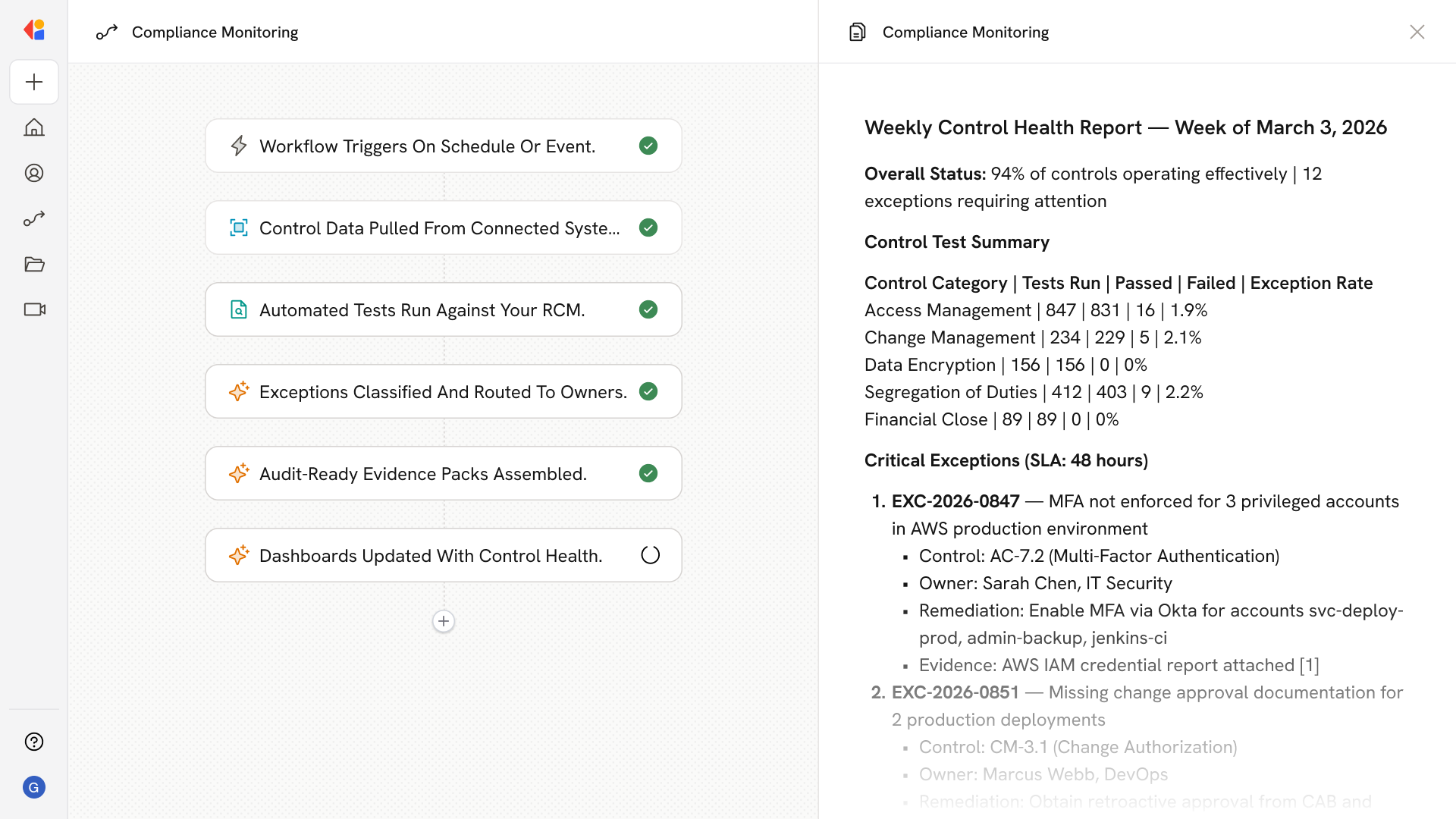1456x819 pixels.
Task: Click the app logo at top left
Action: pyautogui.click(x=34, y=30)
